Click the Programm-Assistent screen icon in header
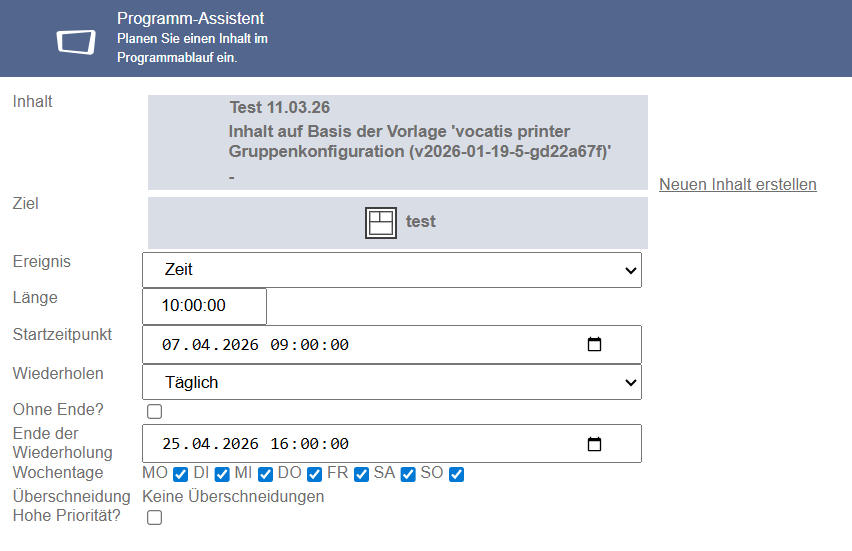 (x=76, y=42)
